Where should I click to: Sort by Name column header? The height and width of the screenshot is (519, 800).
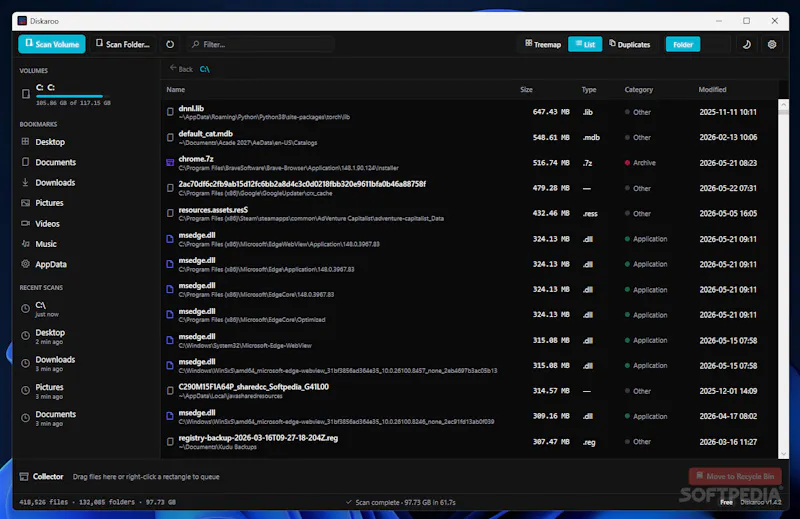pos(176,89)
